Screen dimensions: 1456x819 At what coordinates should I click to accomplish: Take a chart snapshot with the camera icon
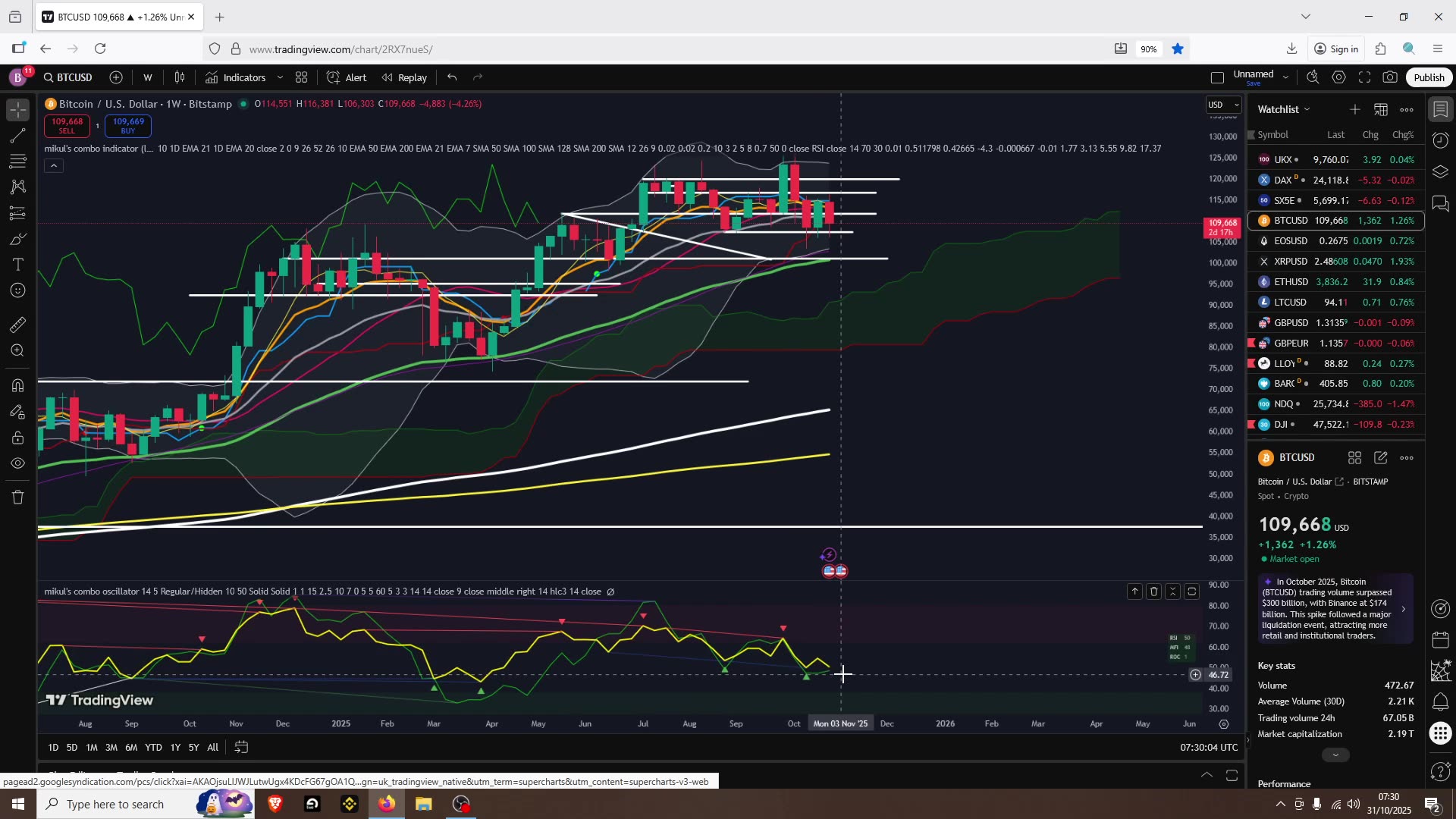pyautogui.click(x=1391, y=77)
